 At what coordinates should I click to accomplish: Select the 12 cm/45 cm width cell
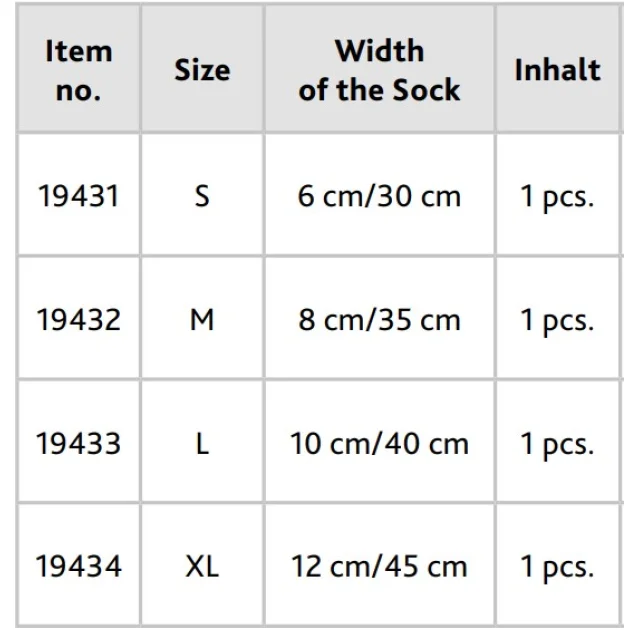pyautogui.click(x=379, y=566)
